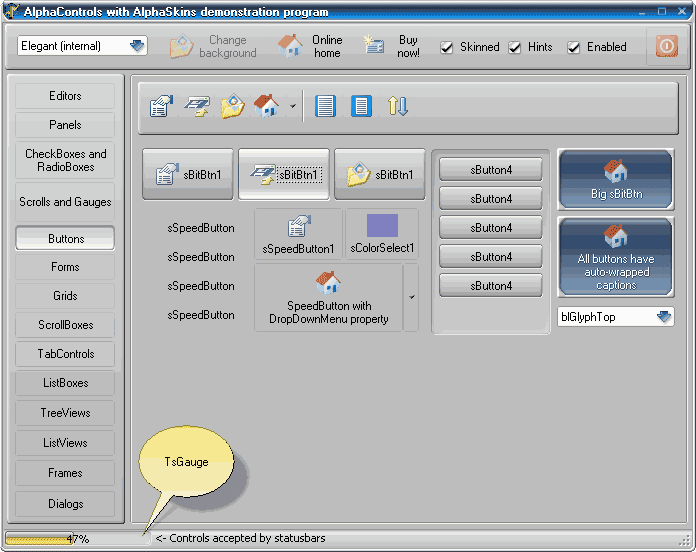This screenshot has width=696, height=552.
Task: Toggle the Hints checkbox
Action: (514, 47)
